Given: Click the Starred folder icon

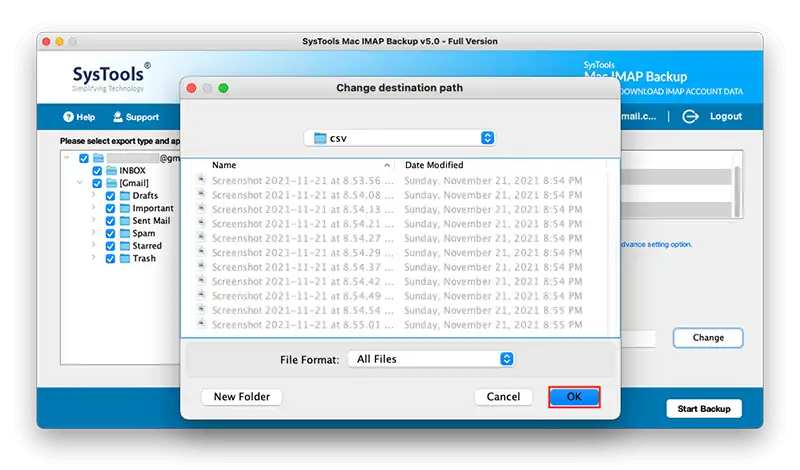Looking at the screenshot, I should (x=125, y=245).
